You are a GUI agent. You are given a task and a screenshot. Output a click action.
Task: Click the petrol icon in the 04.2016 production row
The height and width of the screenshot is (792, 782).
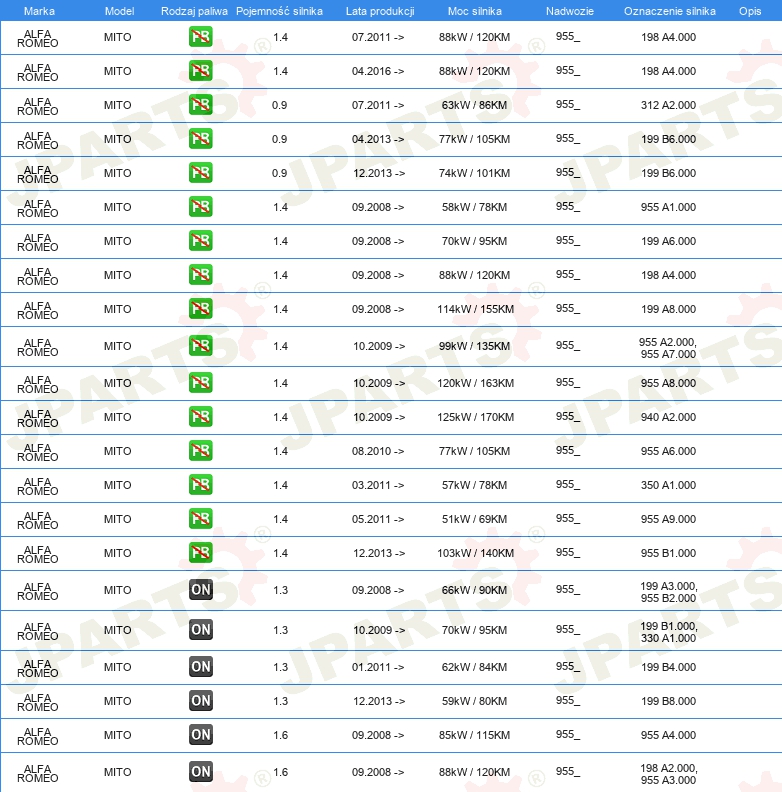(x=200, y=71)
